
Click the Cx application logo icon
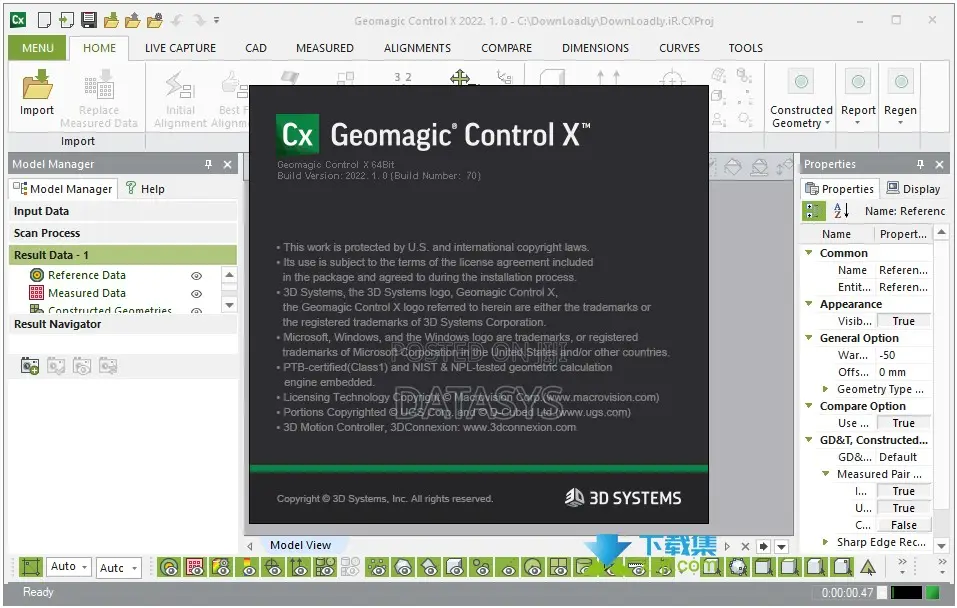tap(18, 20)
